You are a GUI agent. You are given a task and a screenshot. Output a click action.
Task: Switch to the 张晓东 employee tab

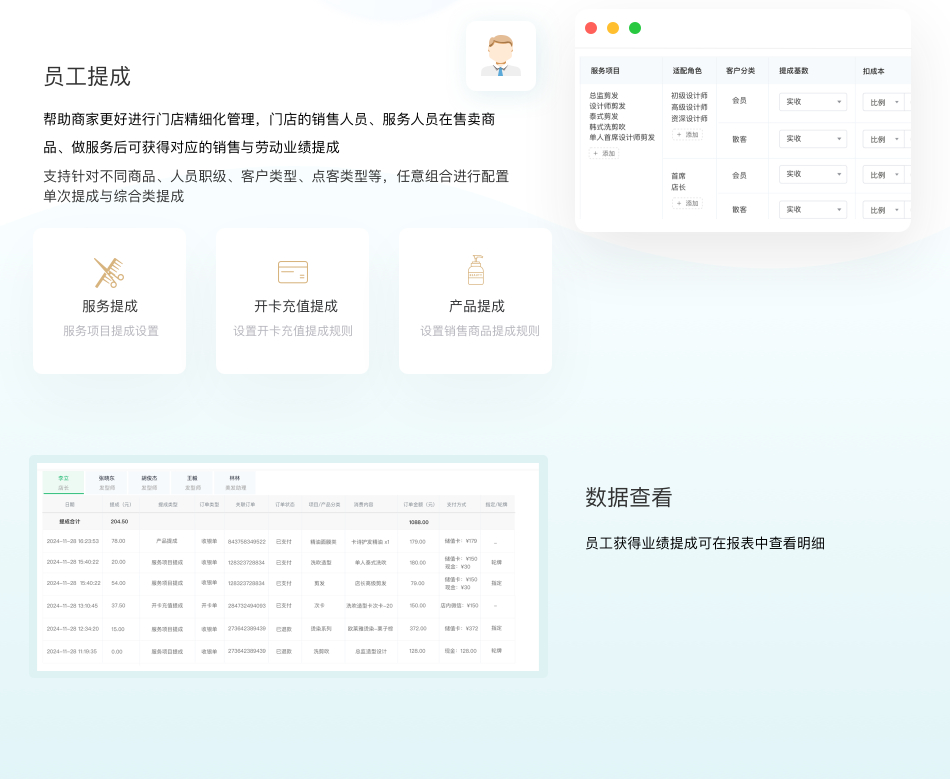click(107, 482)
